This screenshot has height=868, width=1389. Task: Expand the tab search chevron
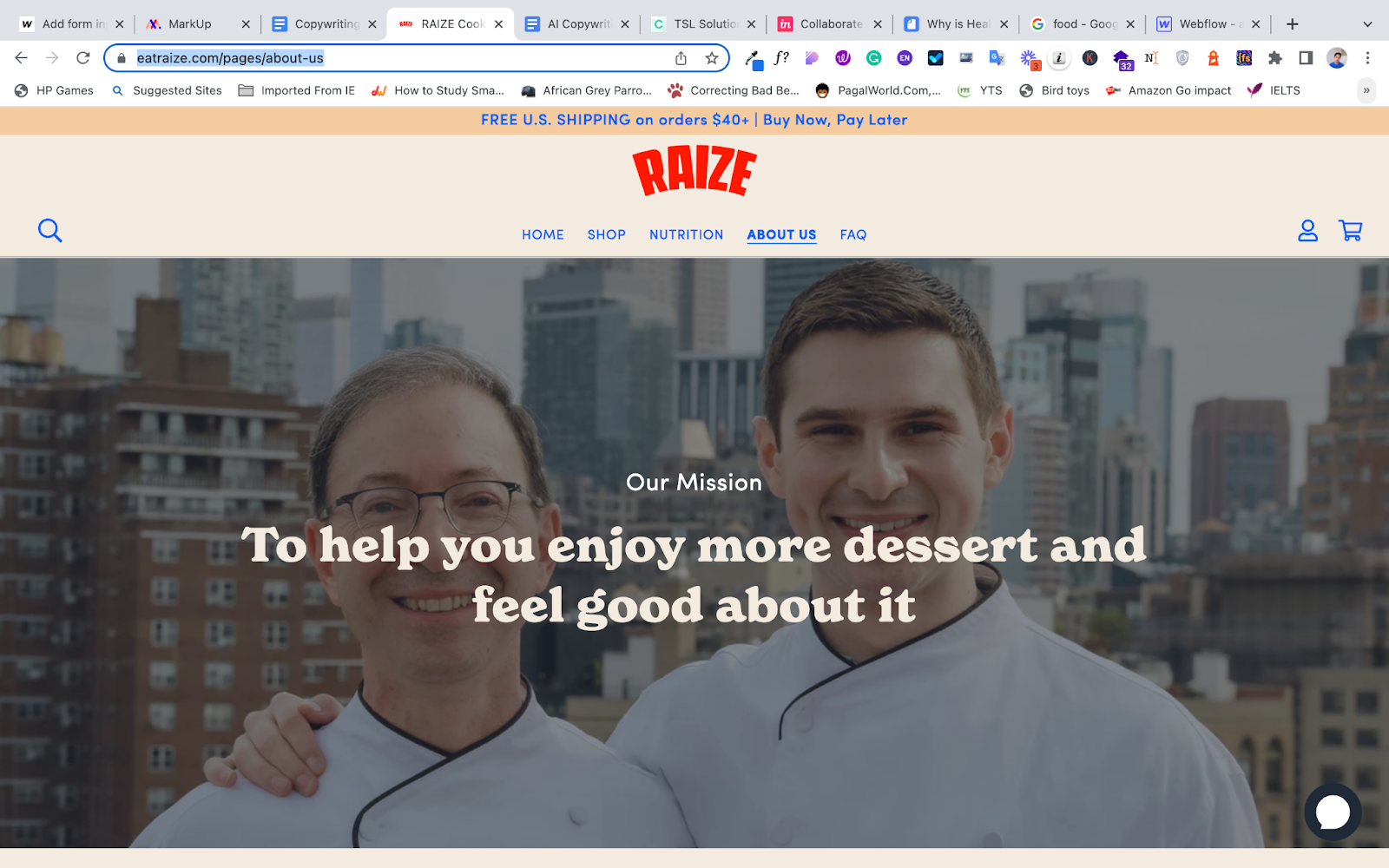point(1367,24)
